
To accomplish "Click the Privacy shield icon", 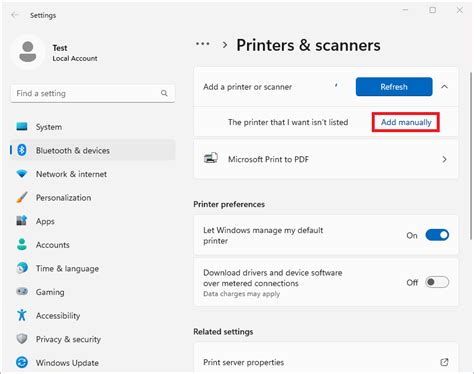I will click(x=22, y=339).
